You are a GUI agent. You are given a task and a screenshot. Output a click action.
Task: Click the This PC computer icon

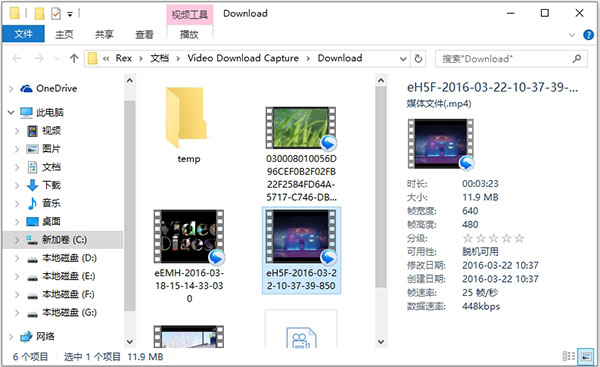click(x=26, y=113)
